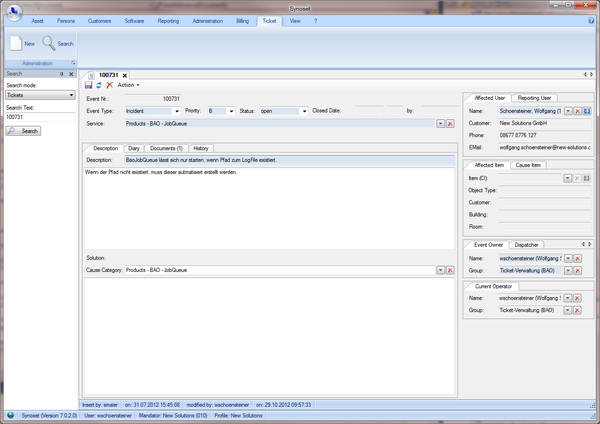The image size is (600, 424).
Task: Open the Priority dropdown
Action: (231, 111)
